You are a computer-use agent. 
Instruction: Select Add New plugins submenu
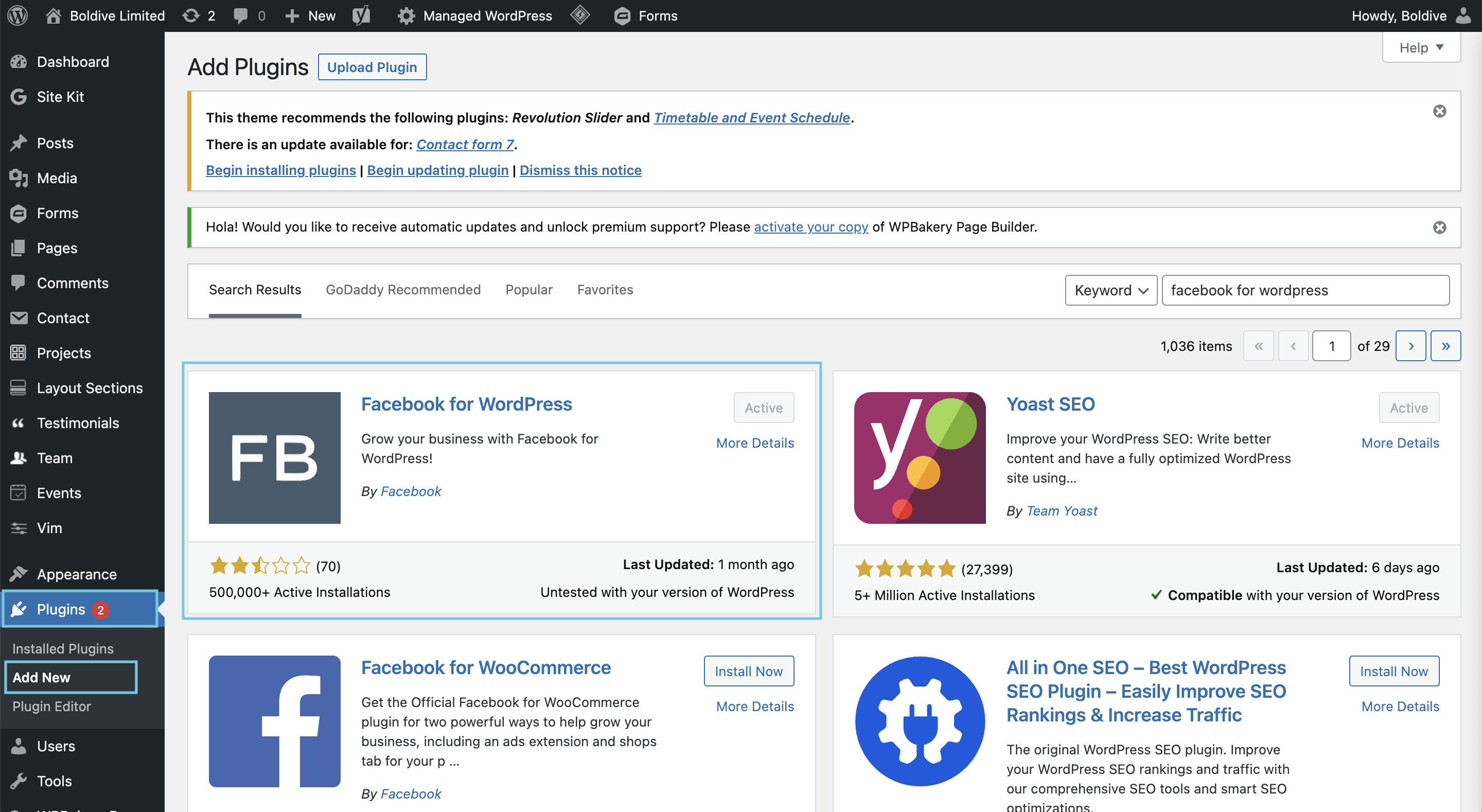[41, 677]
